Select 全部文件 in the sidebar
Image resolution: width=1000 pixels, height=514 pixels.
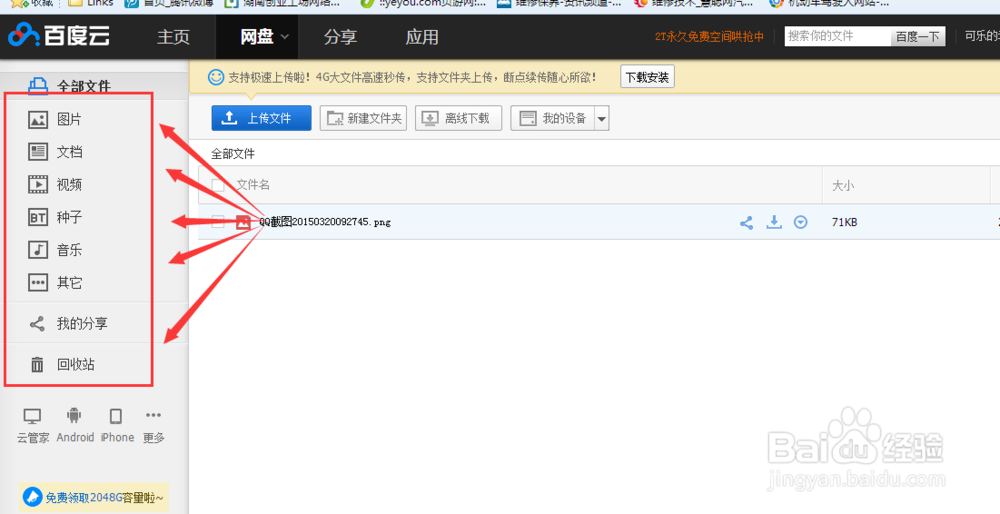click(84, 86)
